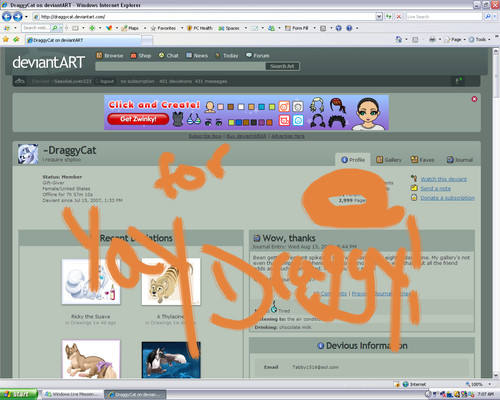Switch to the Faves tab
Screen dimensions: 500x400
pyautogui.click(x=422, y=160)
